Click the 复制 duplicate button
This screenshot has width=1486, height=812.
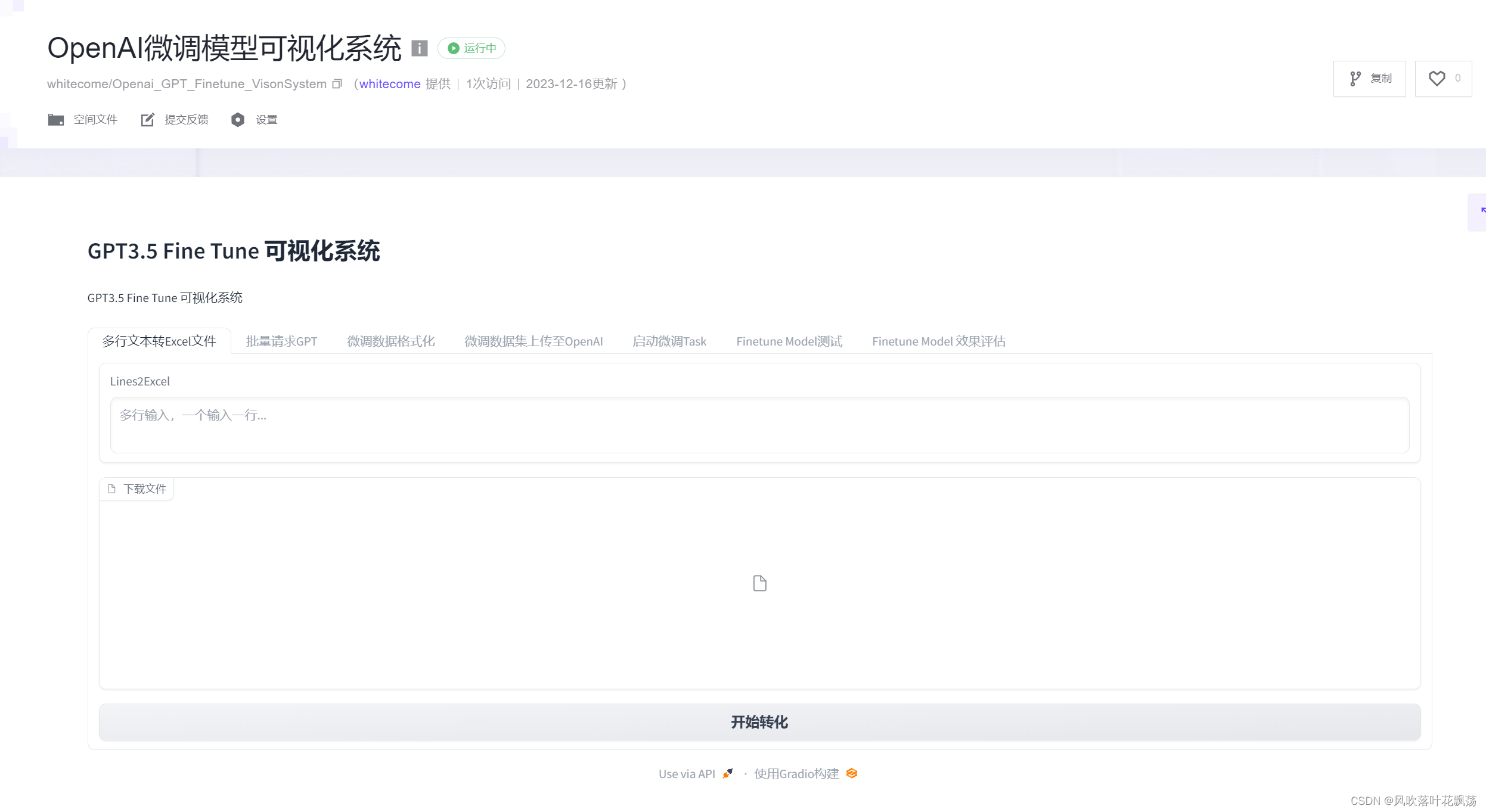(1369, 78)
